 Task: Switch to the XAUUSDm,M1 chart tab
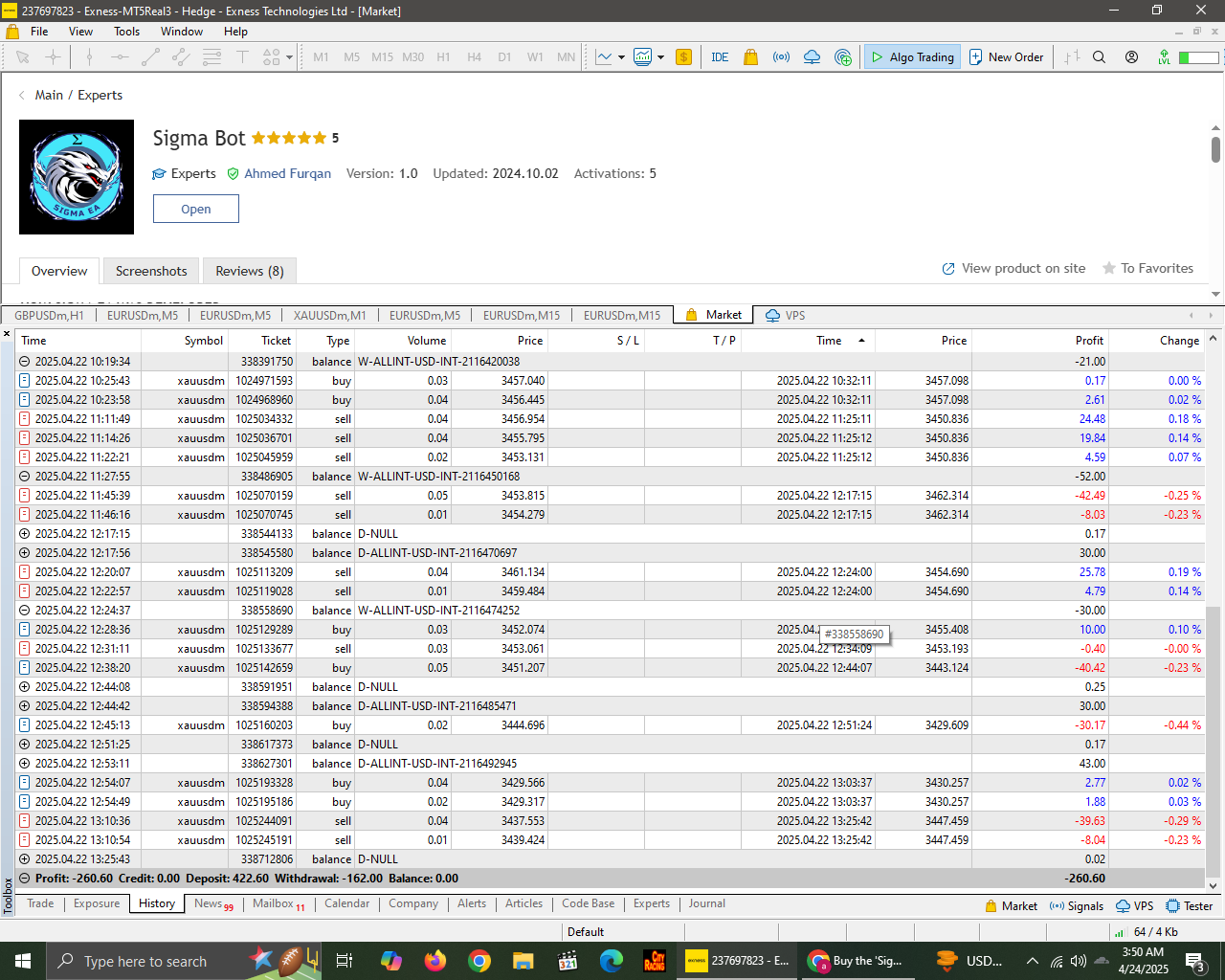click(x=330, y=316)
